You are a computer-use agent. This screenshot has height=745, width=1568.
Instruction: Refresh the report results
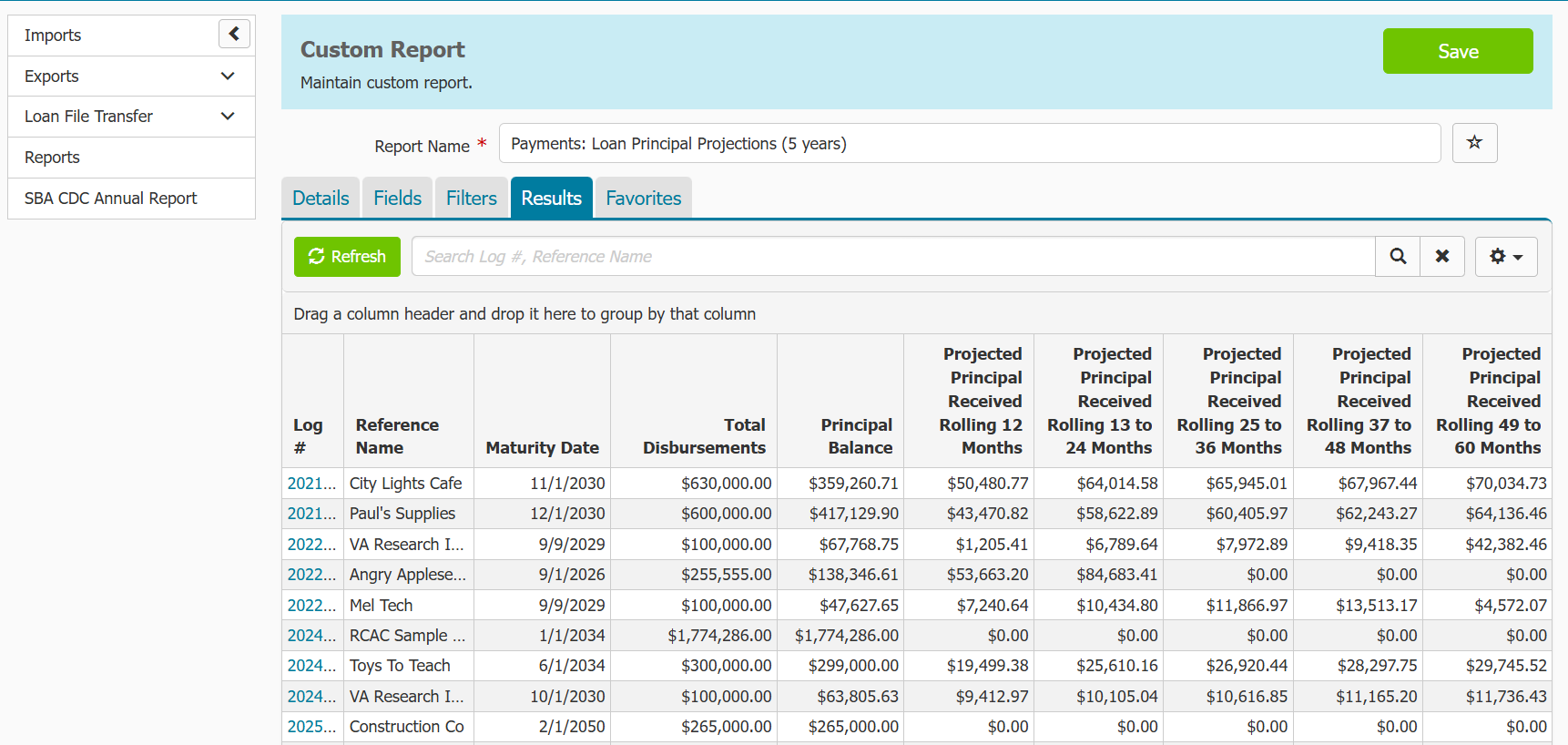point(347,257)
